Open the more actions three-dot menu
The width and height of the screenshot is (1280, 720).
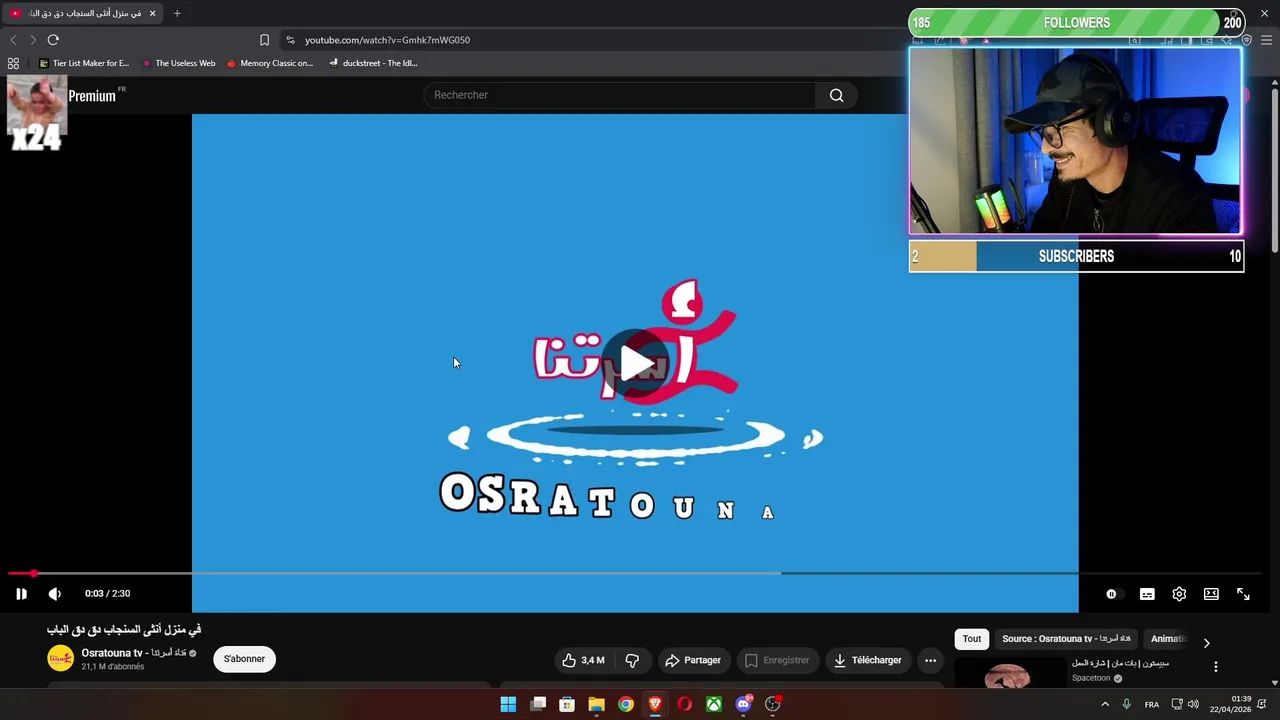[931, 660]
